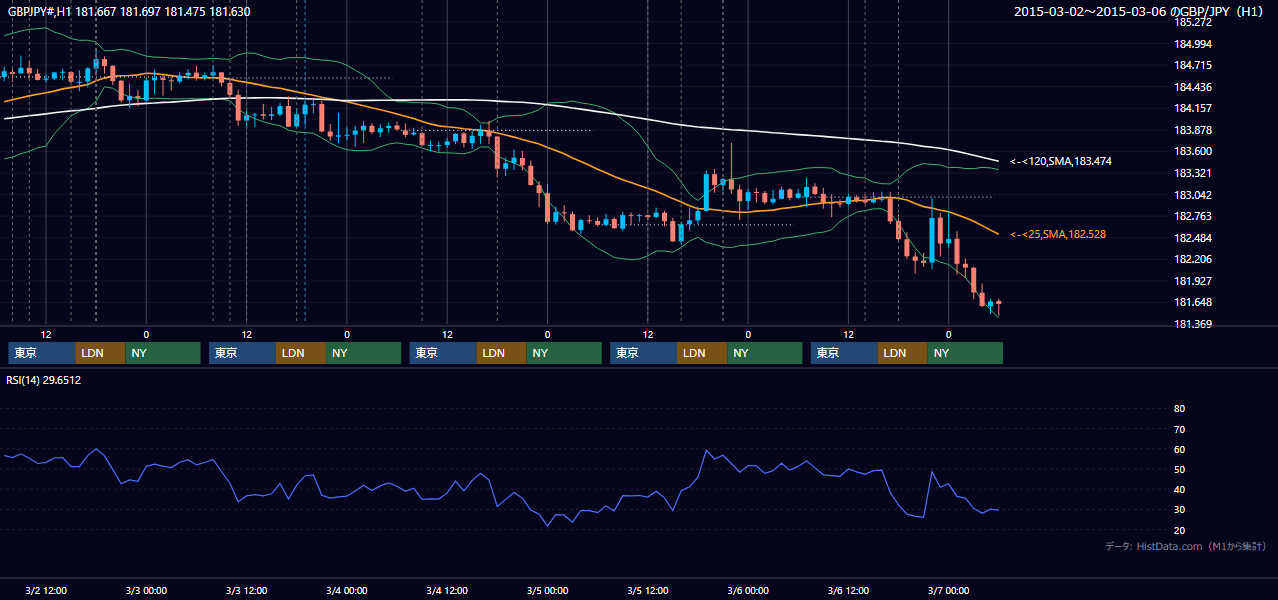The height and width of the screenshot is (600, 1278).
Task: Select the LDN session block for 3/5
Action: pos(703,353)
